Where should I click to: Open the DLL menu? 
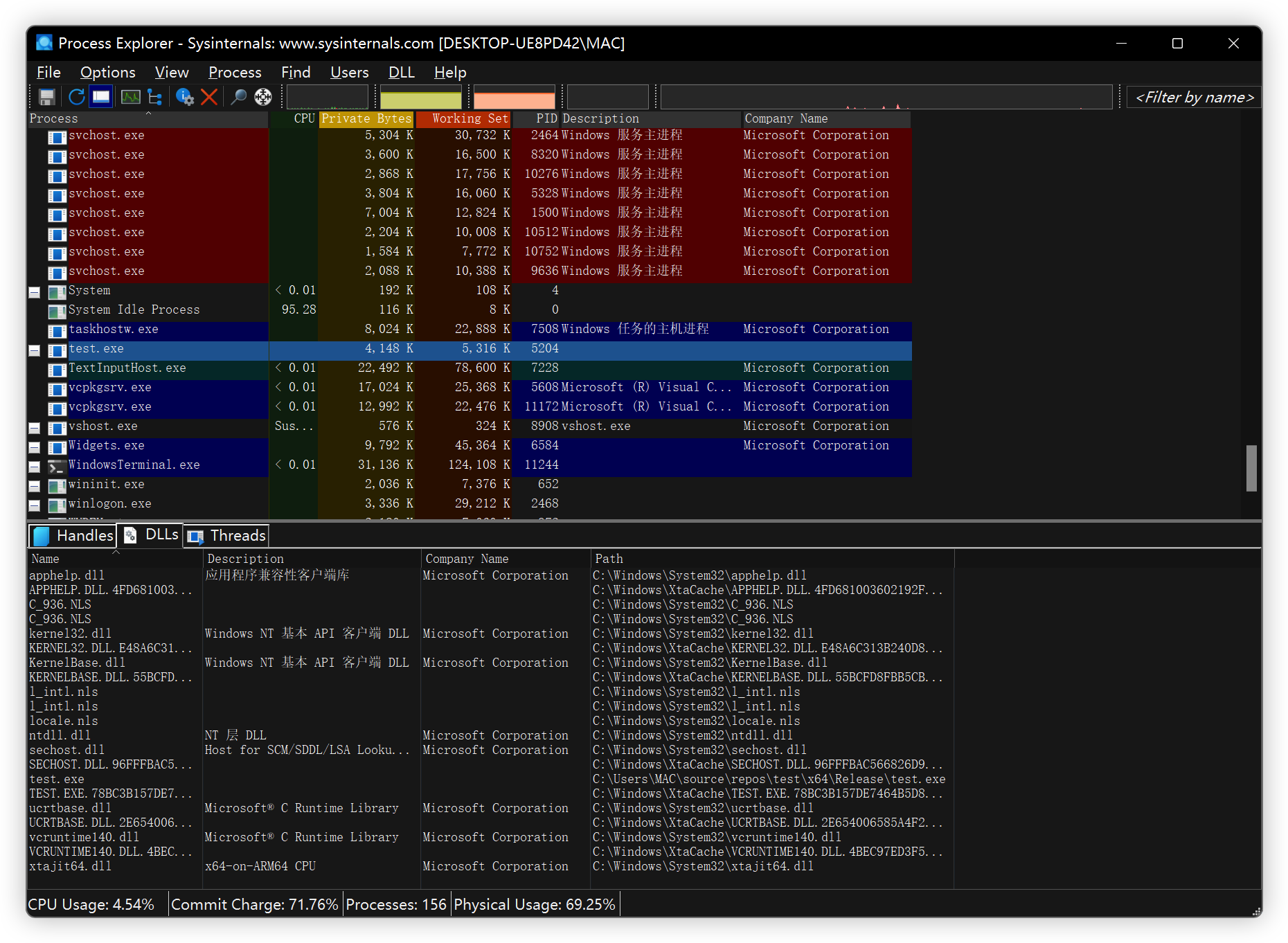click(x=402, y=72)
